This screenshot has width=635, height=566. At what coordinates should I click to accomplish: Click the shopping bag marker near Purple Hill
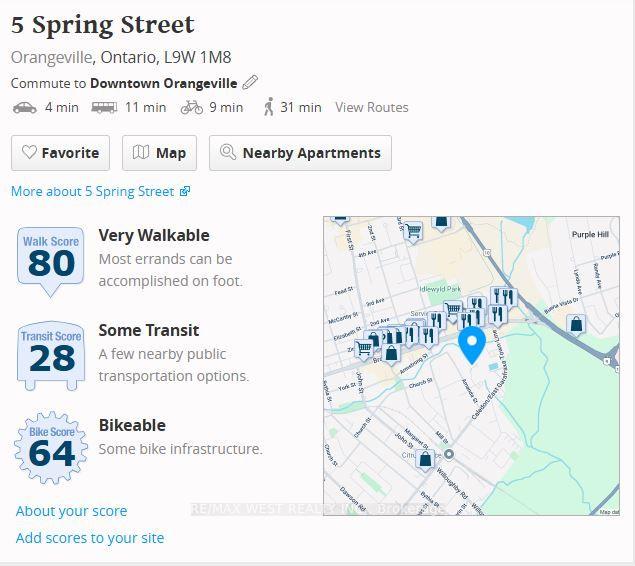tap(576, 325)
